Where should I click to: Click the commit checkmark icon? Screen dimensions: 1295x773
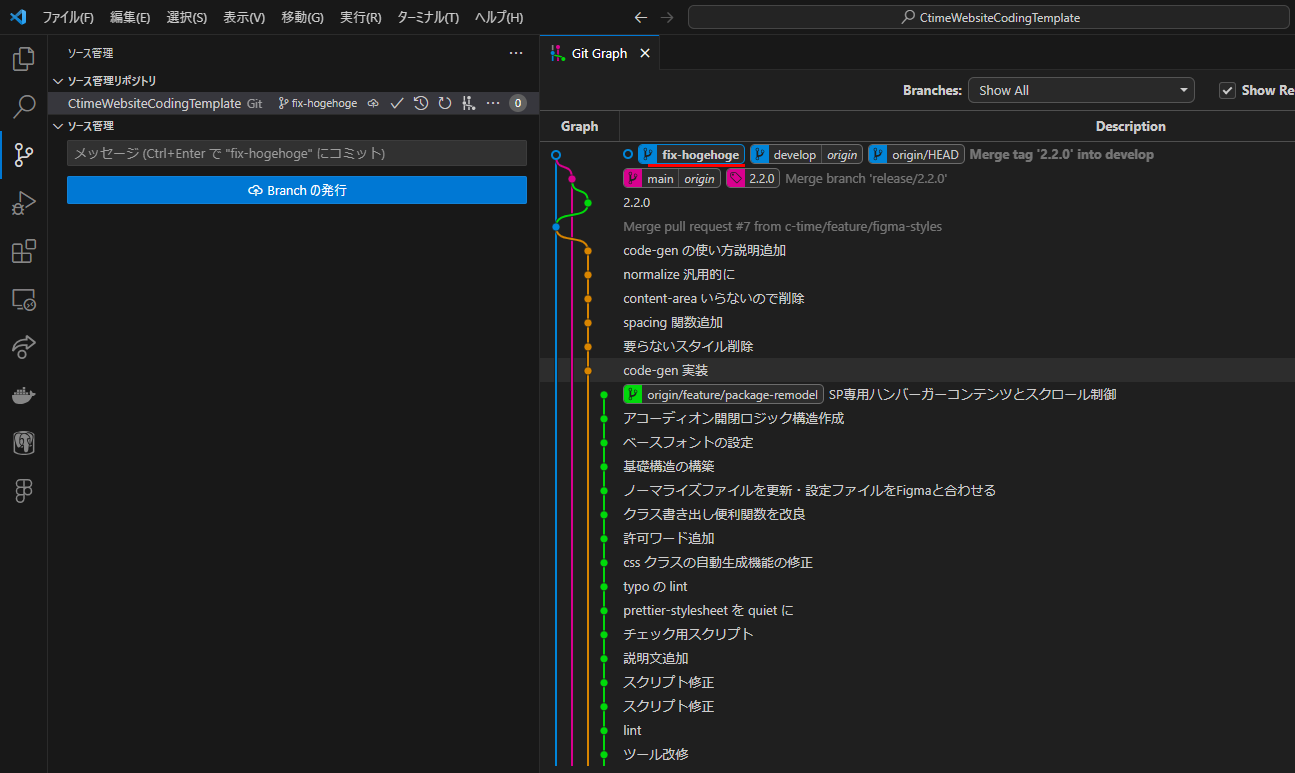click(397, 103)
